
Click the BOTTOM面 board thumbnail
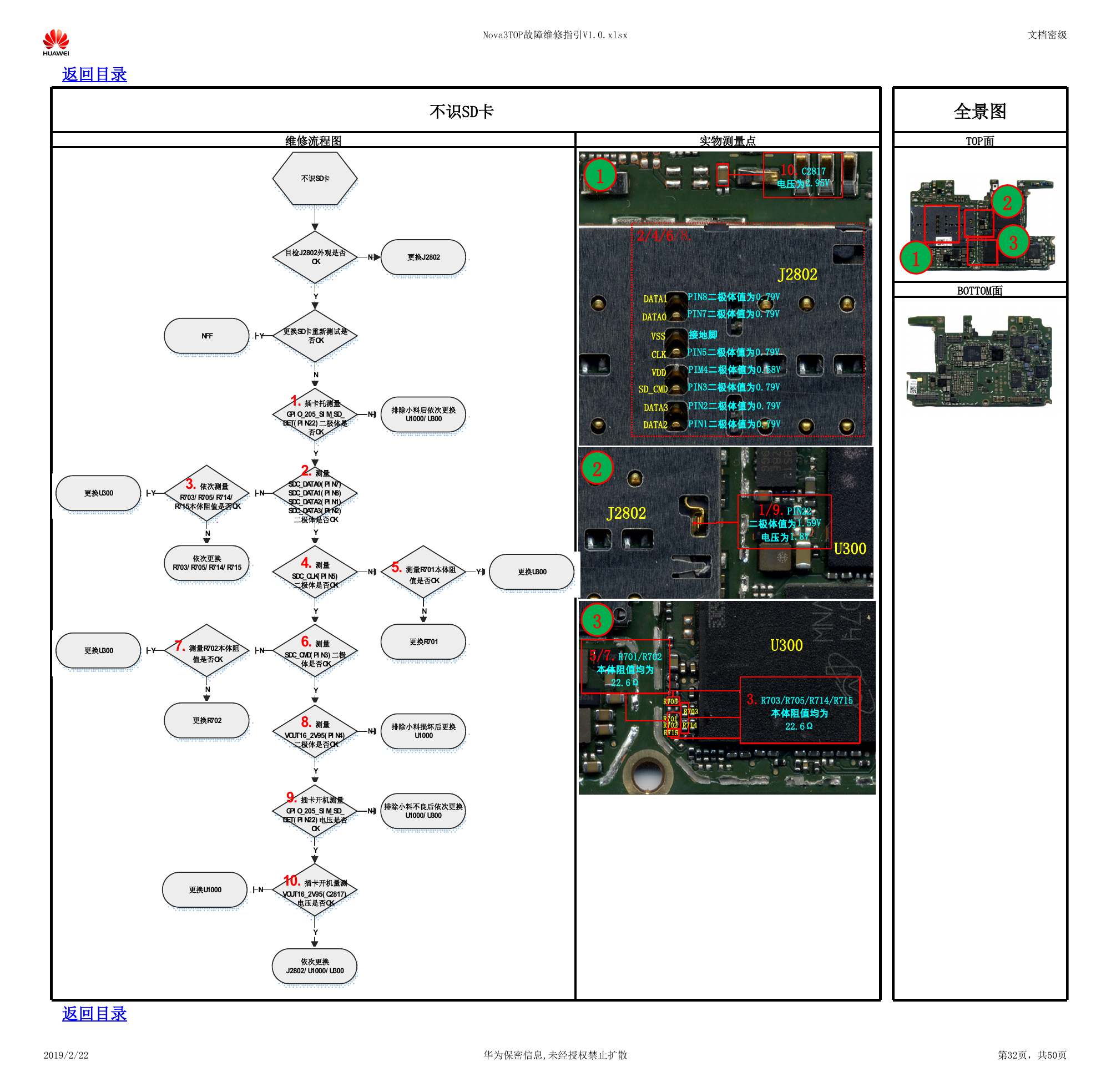979,361
